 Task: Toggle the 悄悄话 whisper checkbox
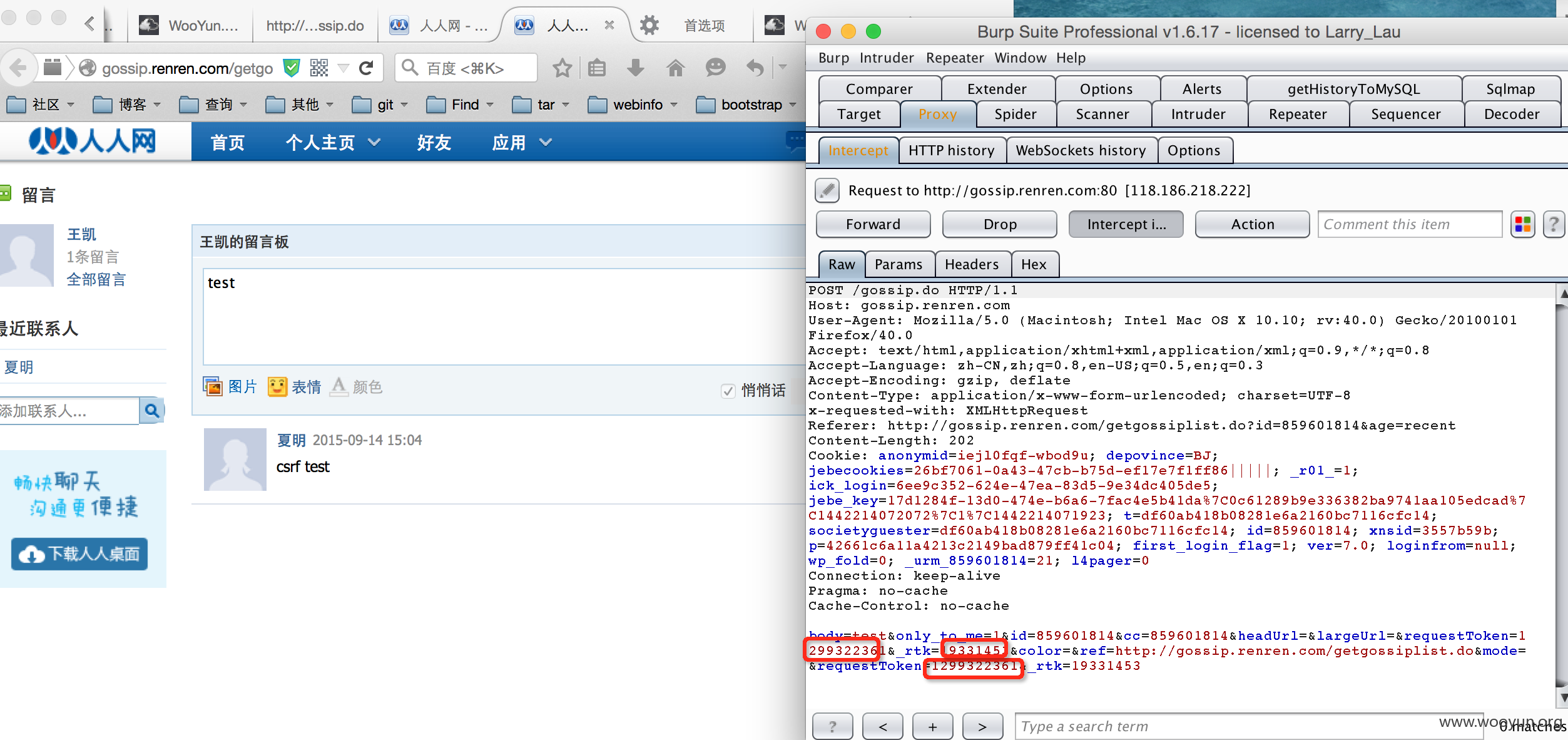click(x=728, y=391)
